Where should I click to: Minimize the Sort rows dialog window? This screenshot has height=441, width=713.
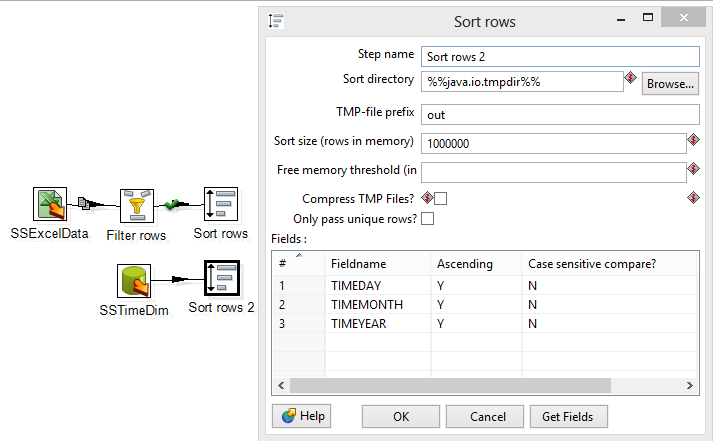tap(621, 19)
